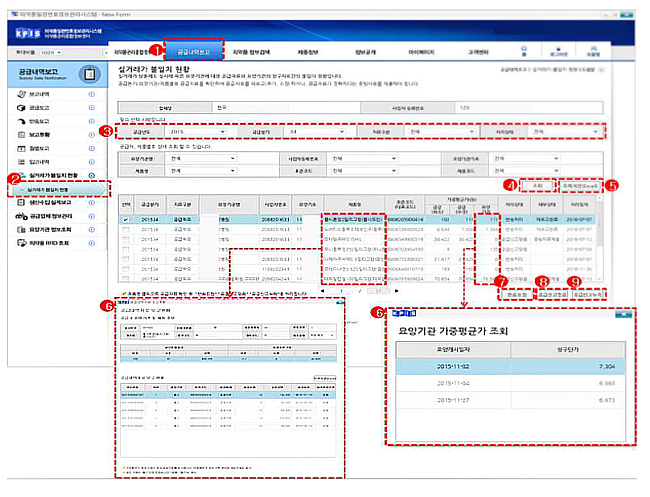Click the Excel download button

[x=580, y=186]
